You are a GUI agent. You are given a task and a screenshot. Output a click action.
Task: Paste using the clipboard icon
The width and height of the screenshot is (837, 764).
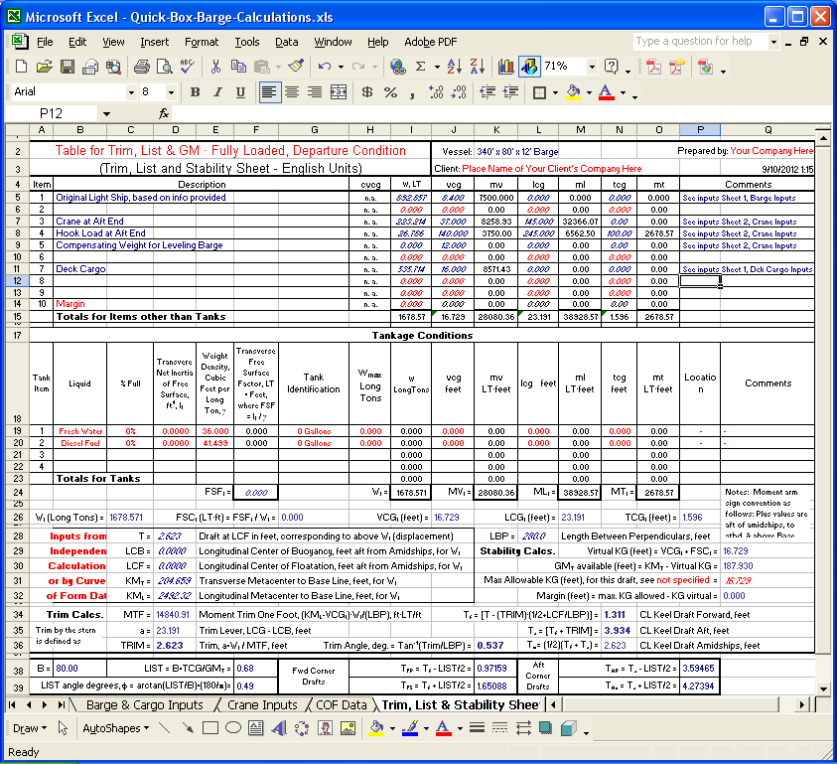coord(262,67)
